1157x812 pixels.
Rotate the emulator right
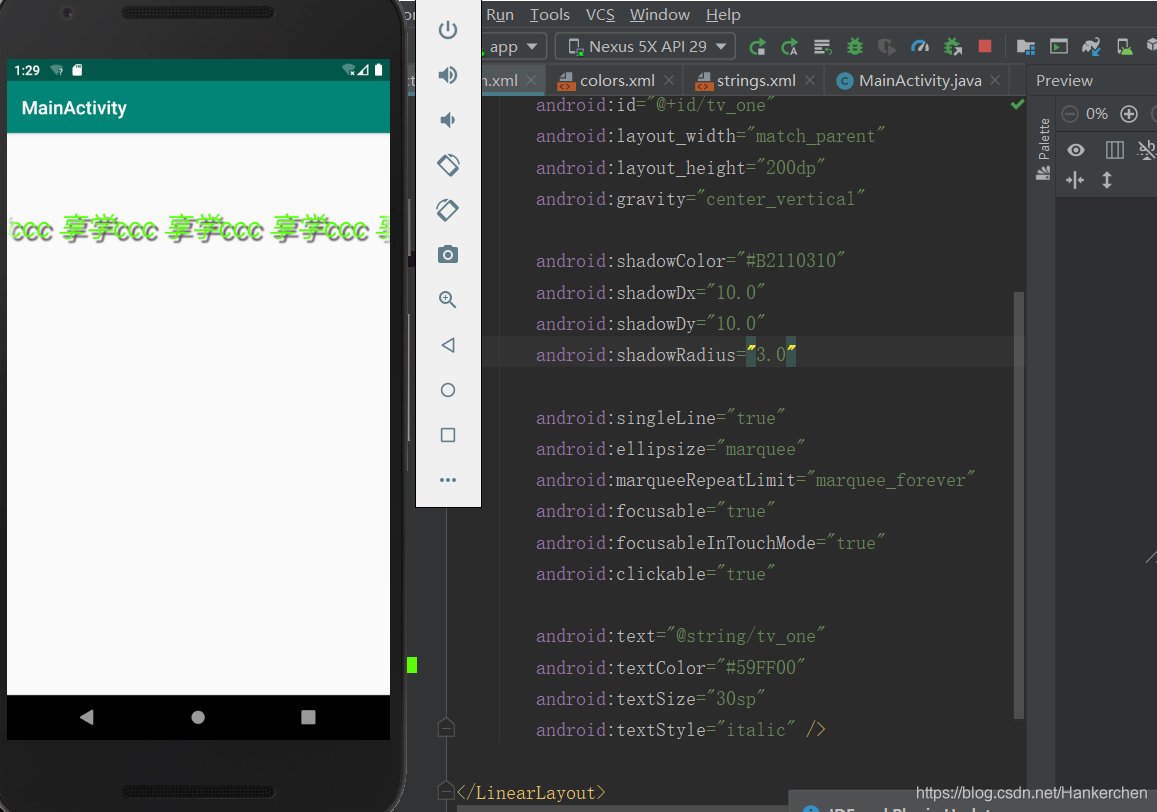[x=448, y=210]
